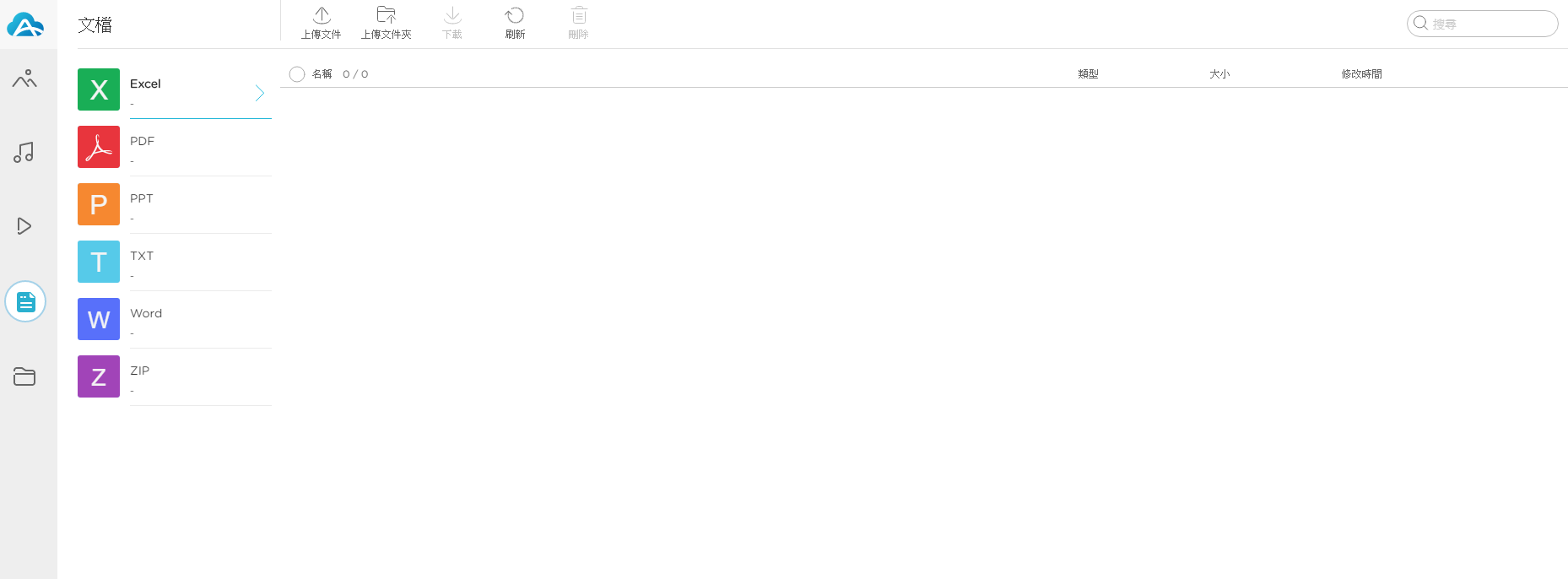The width and height of the screenshot is (1568, 579).
Task: Open the Files folder sidebar icon
Action: pyautogui.click(x=24, y=376)
